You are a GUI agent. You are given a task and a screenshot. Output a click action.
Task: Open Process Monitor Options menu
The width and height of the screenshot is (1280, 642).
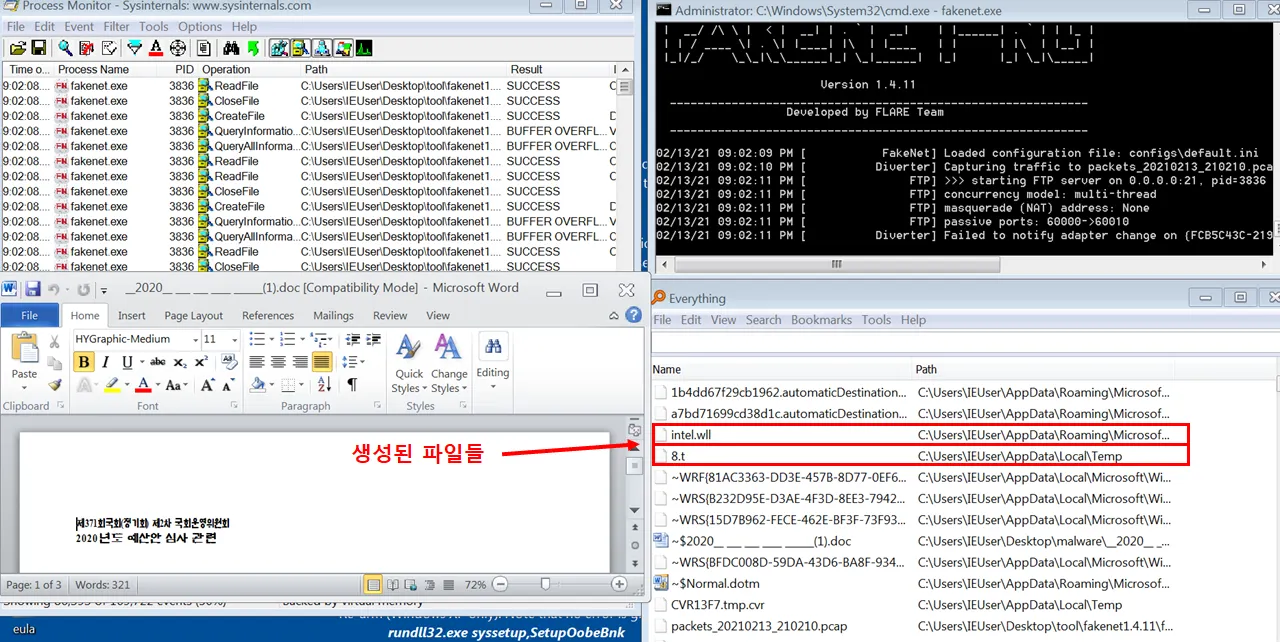(200, 26)
